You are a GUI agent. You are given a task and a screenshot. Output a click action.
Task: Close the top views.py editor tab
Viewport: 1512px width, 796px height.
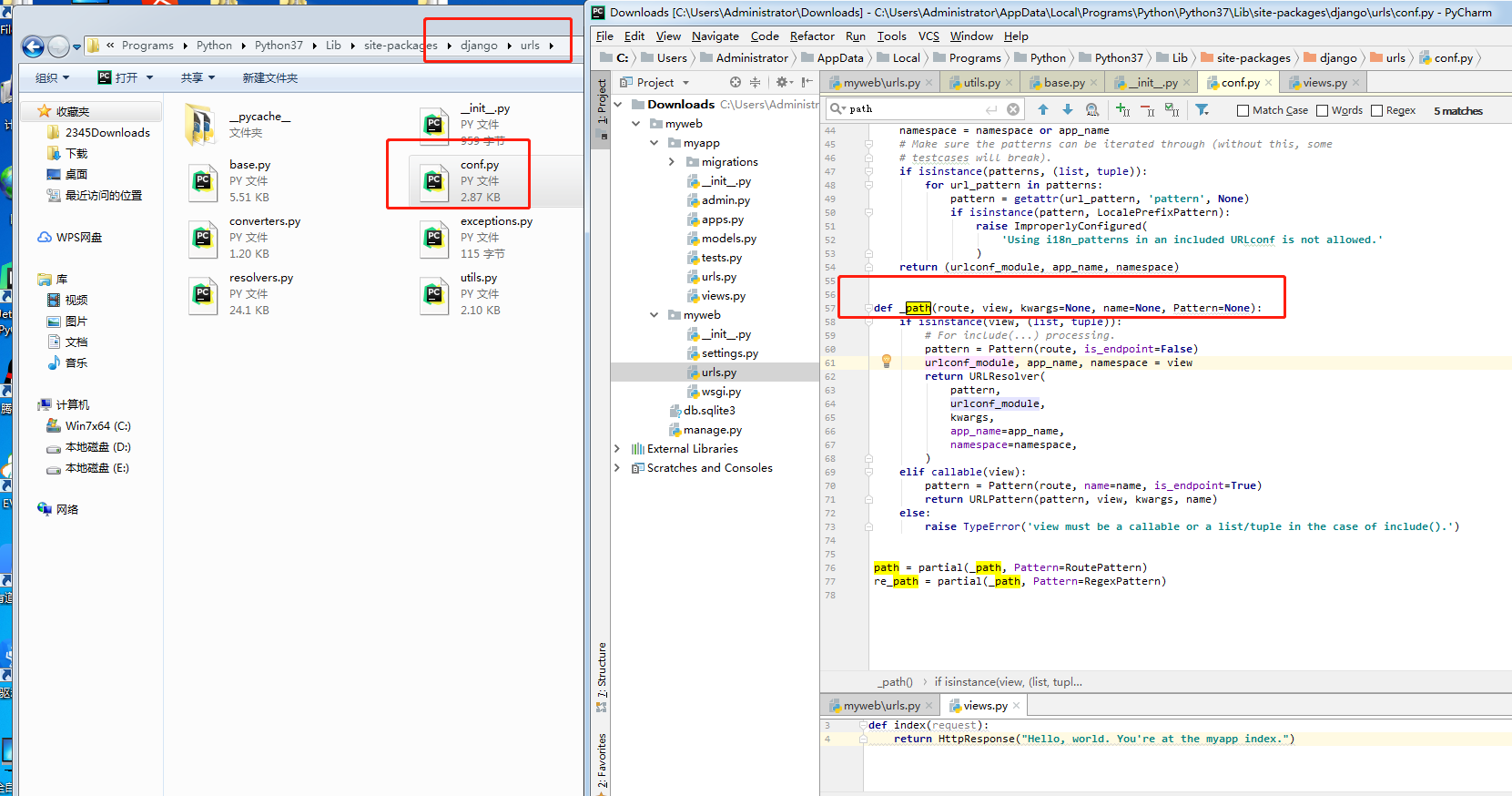[1356, 83]
